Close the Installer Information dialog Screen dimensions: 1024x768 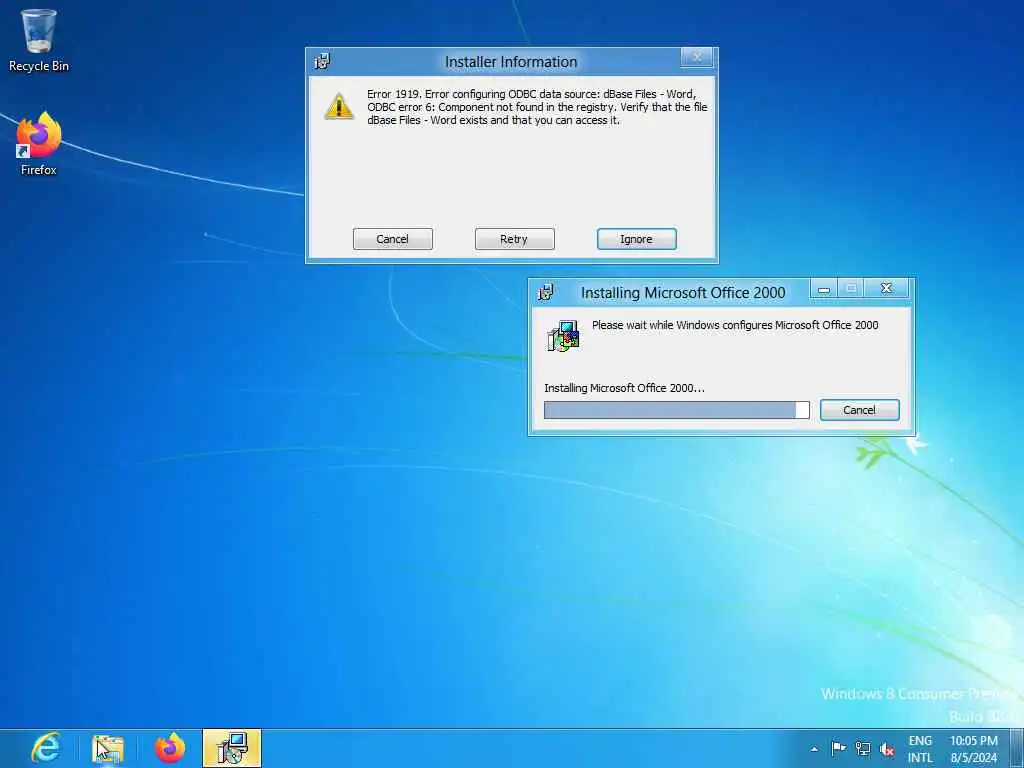(x=697, y=57)
